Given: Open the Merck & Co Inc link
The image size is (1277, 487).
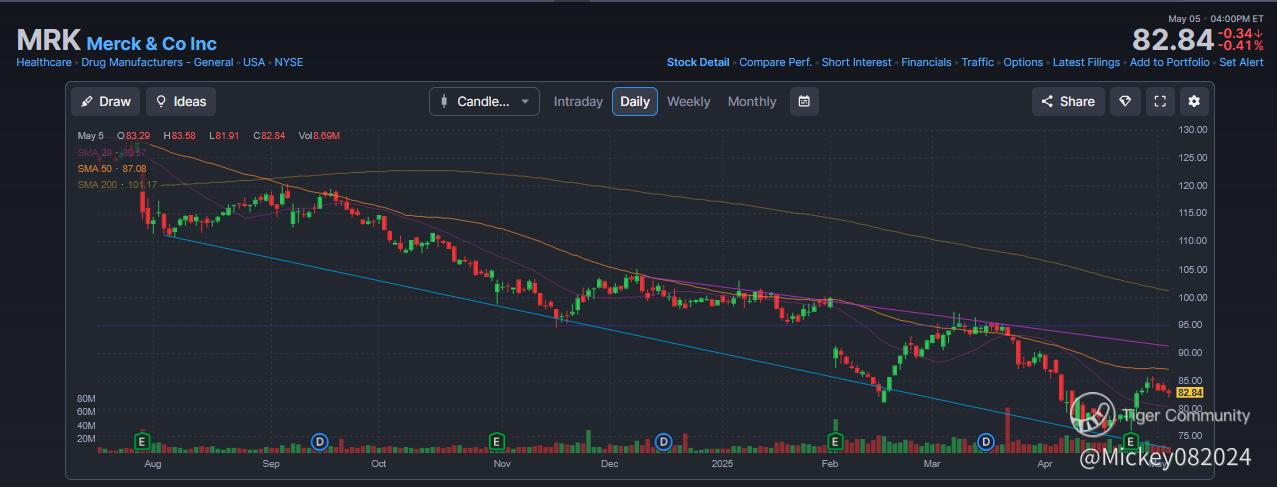Looking at the screenshot, I should [152, 44].
